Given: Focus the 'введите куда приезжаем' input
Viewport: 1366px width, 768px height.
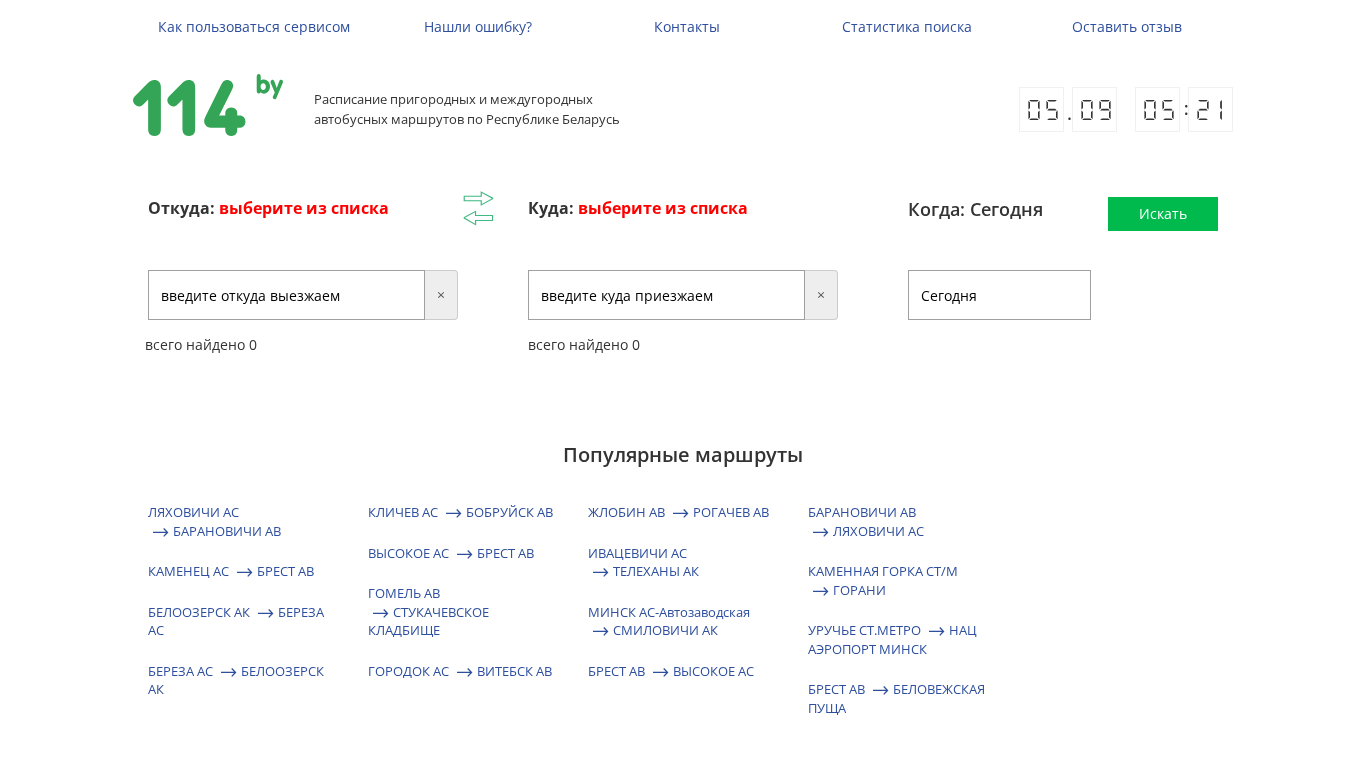Looking at the screenshot, I should pyautogui.click(x=666, y=295).
